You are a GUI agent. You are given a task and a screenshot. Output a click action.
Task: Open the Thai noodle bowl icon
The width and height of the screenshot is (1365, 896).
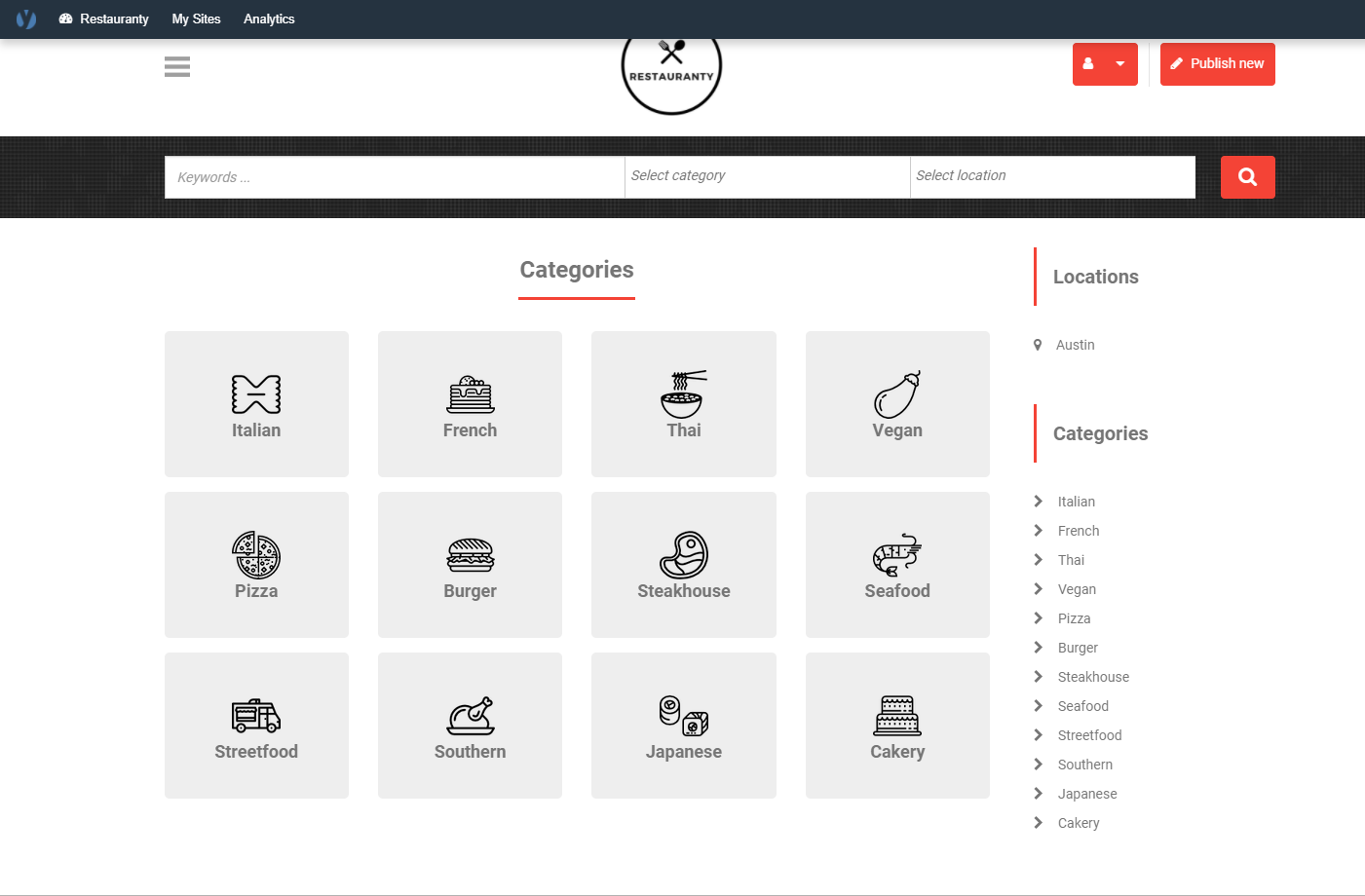pos(684,394)
